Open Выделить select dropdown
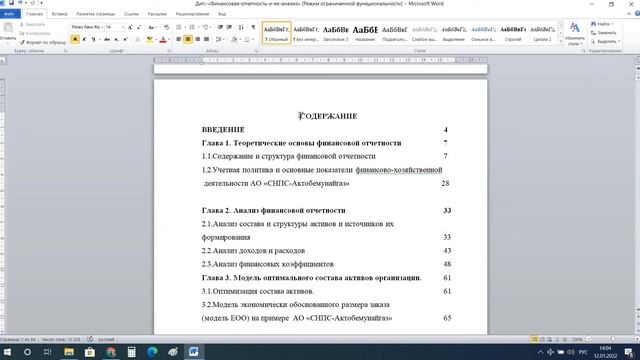The height and width of the screenshot is (360, 640). (605, 42)
